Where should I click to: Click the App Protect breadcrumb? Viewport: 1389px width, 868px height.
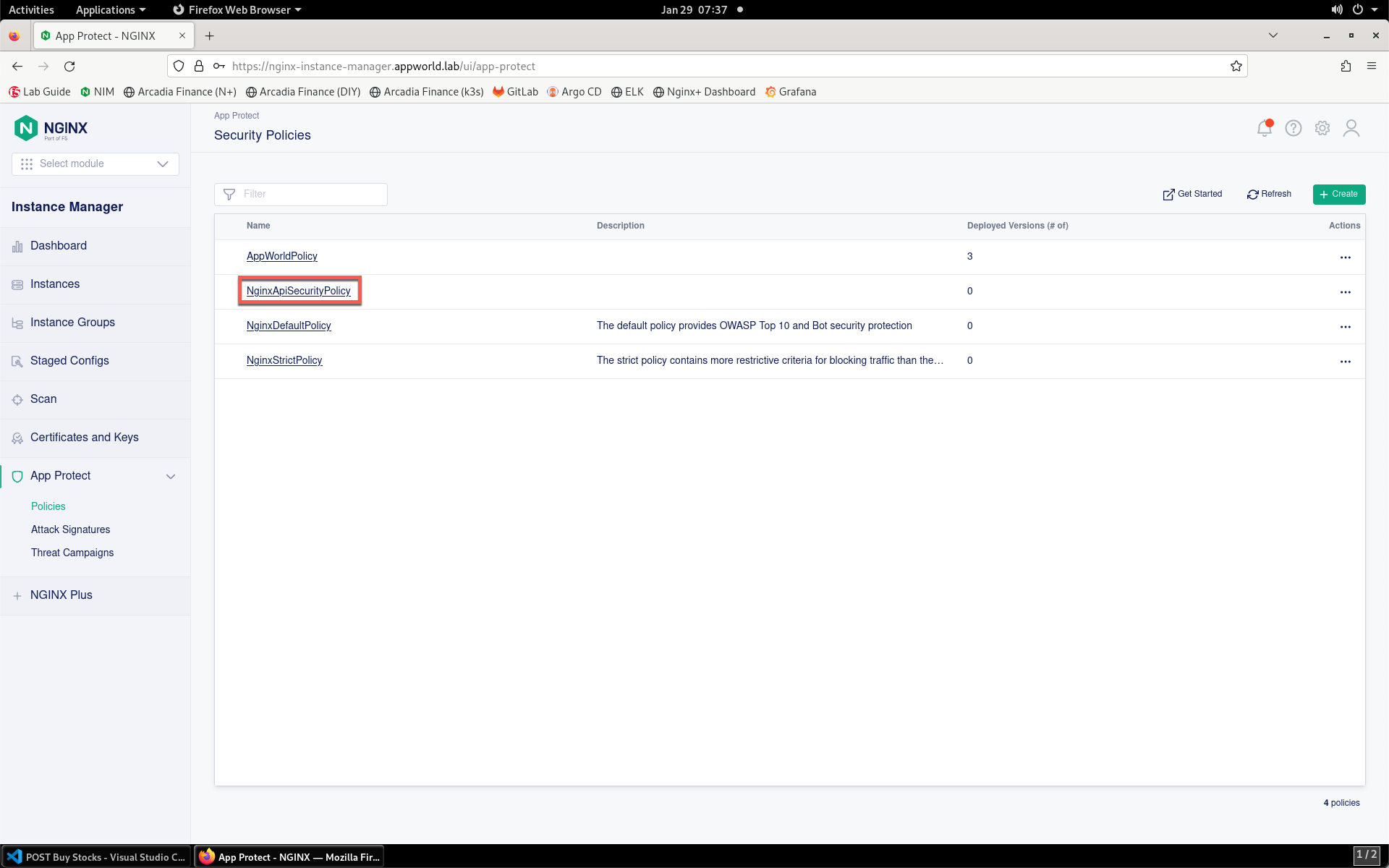click(x=237, y=116)
